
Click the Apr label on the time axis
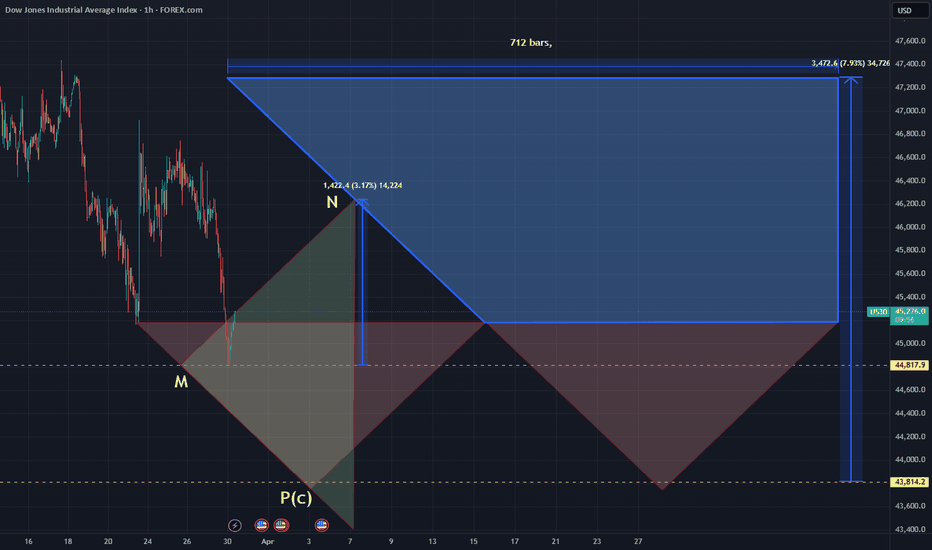267,542
